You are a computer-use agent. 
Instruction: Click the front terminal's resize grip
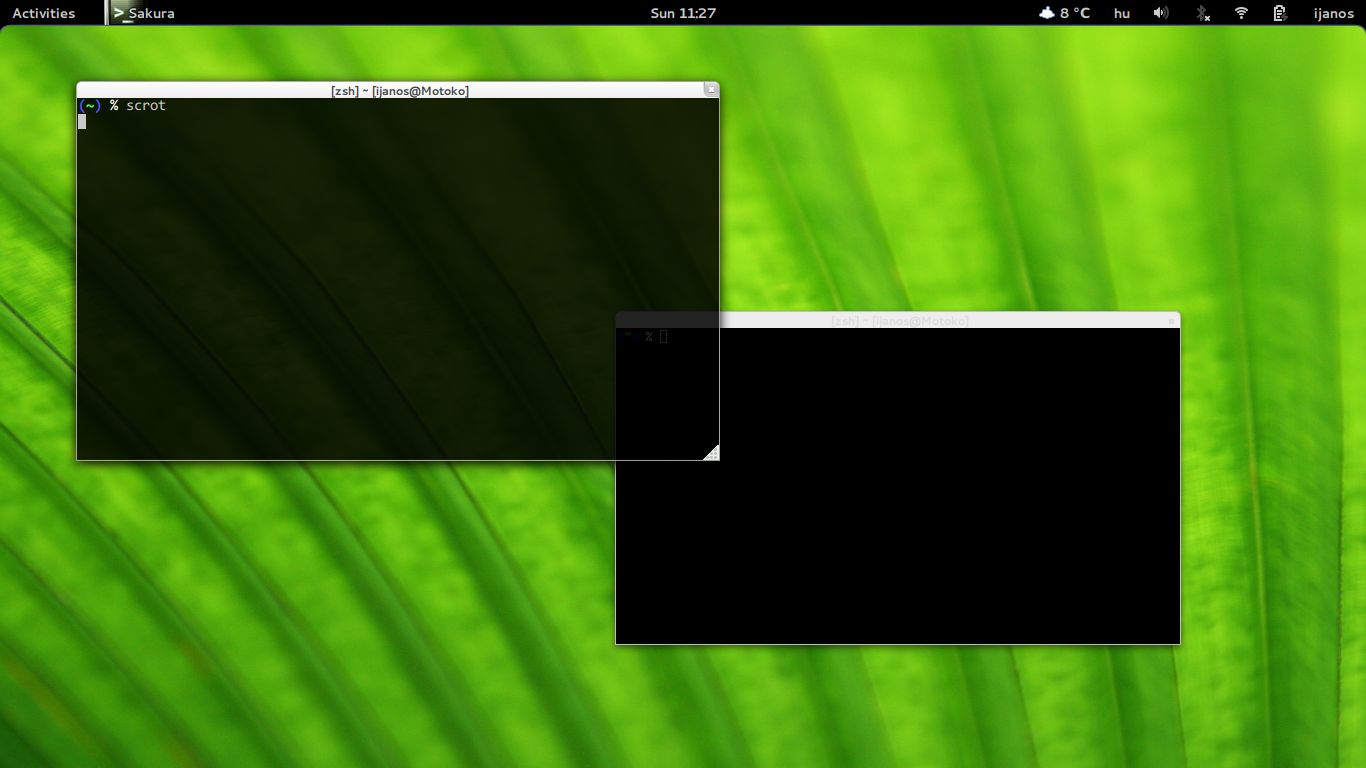coord(711,453)
